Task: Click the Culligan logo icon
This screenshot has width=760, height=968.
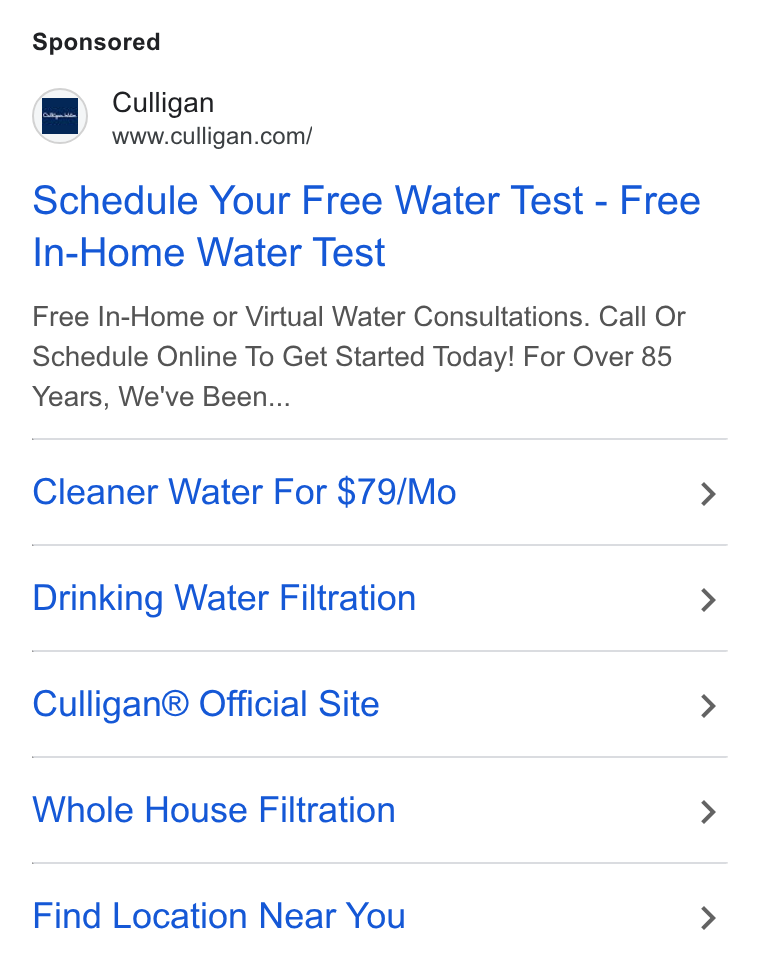Action: tap(60, 116)
